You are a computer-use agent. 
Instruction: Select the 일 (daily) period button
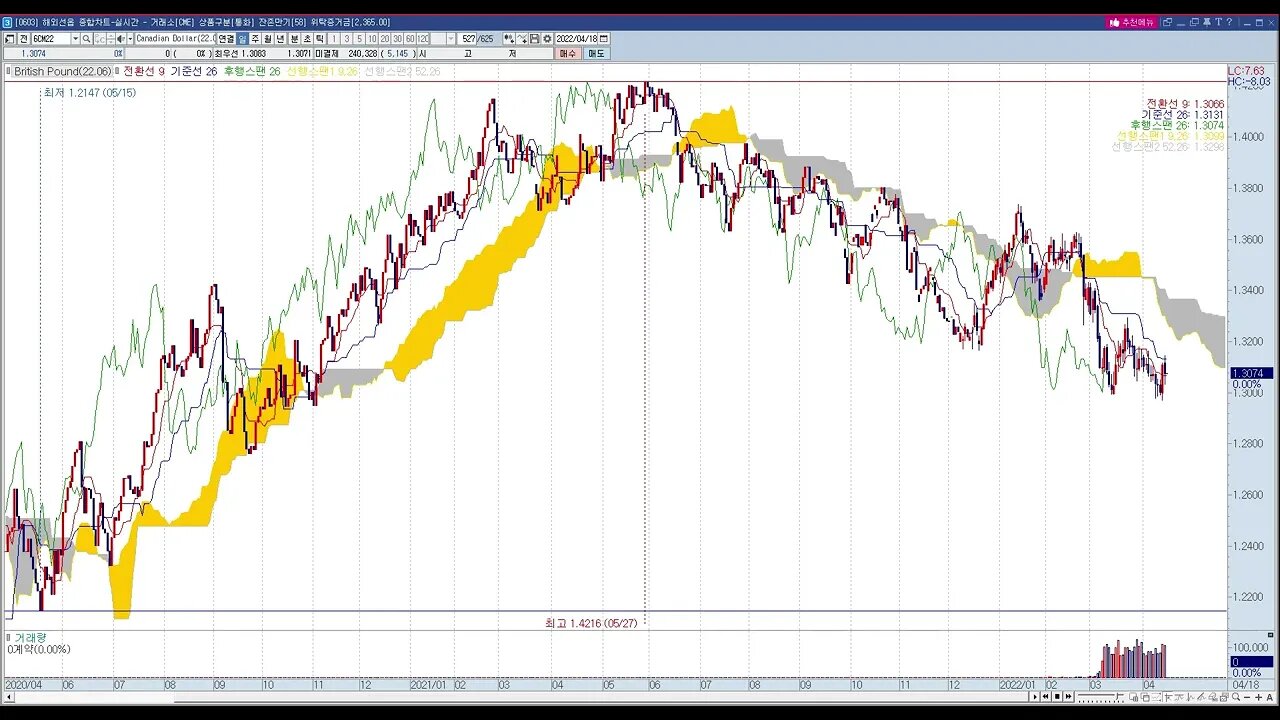[x=242, y=39]
